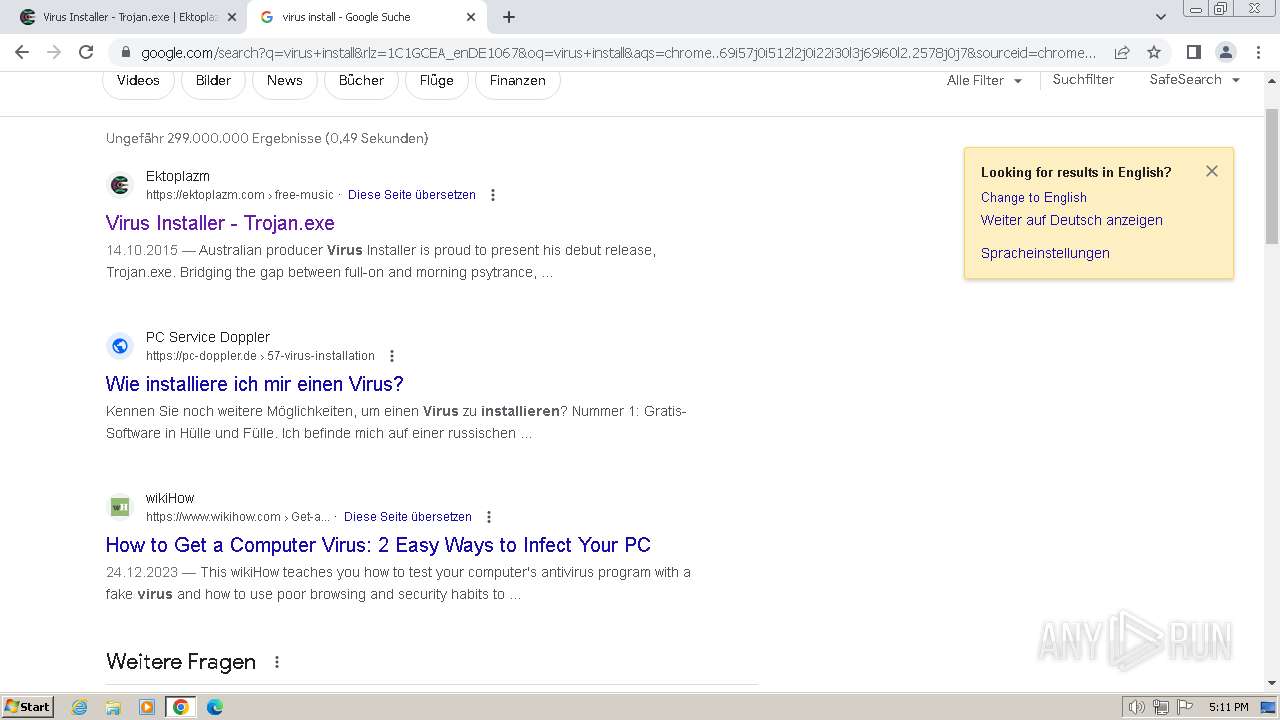Click the address bar URL
Image resolution: width=1280 pixels, height=720 pixels.
618,53
